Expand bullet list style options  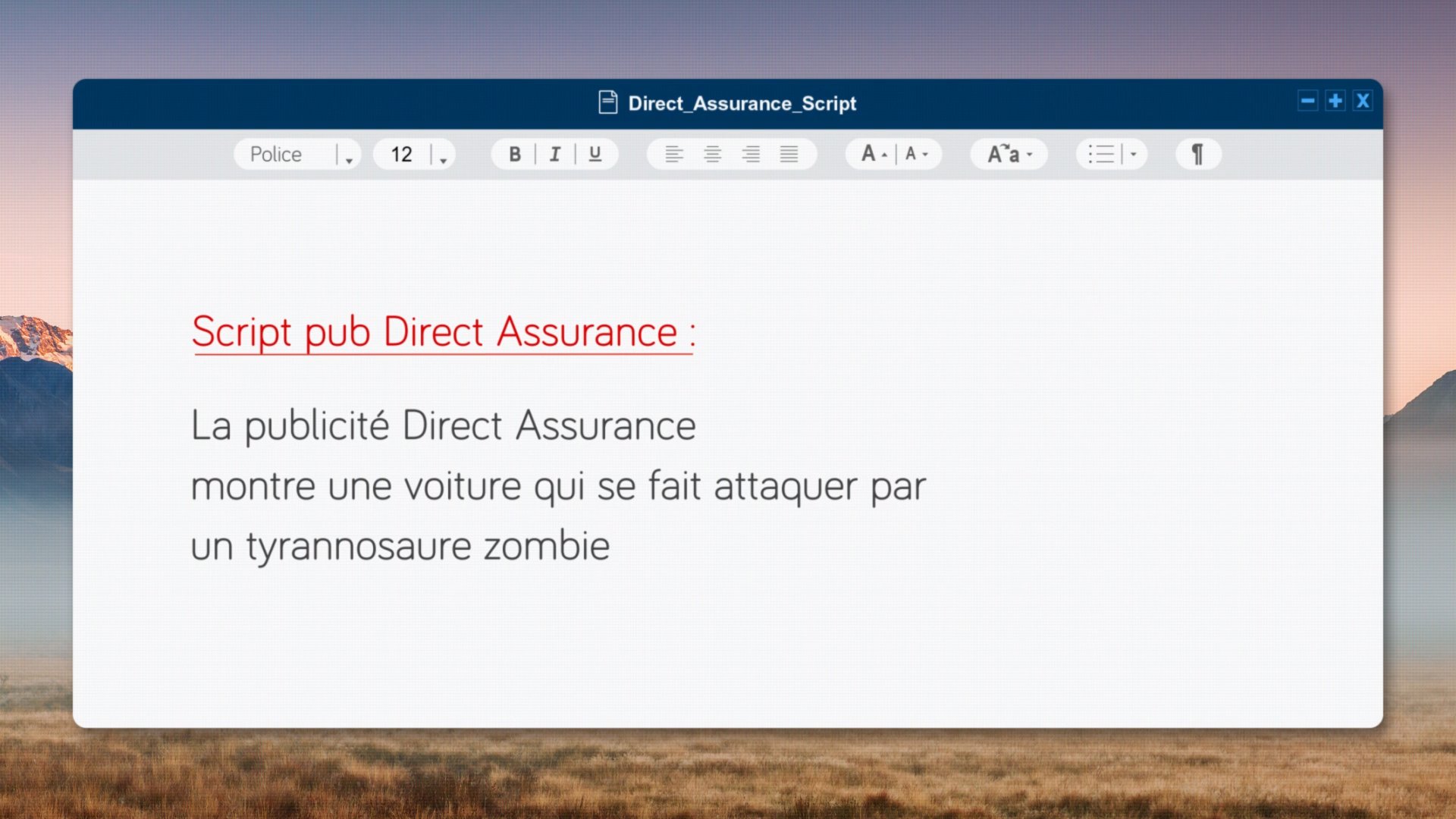click(x=1134, y=154)
